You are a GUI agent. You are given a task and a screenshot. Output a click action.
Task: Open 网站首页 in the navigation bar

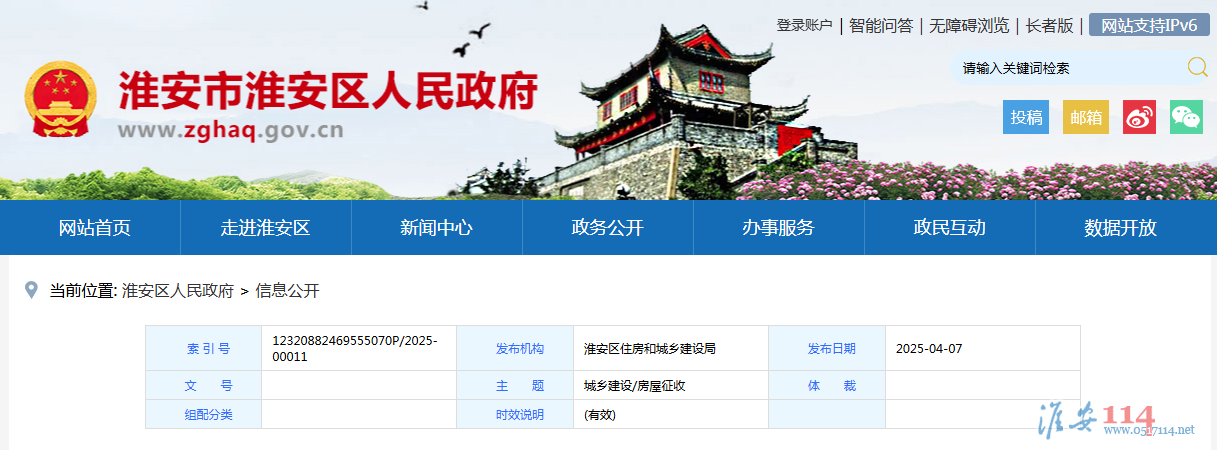click(x=95, y=227)
